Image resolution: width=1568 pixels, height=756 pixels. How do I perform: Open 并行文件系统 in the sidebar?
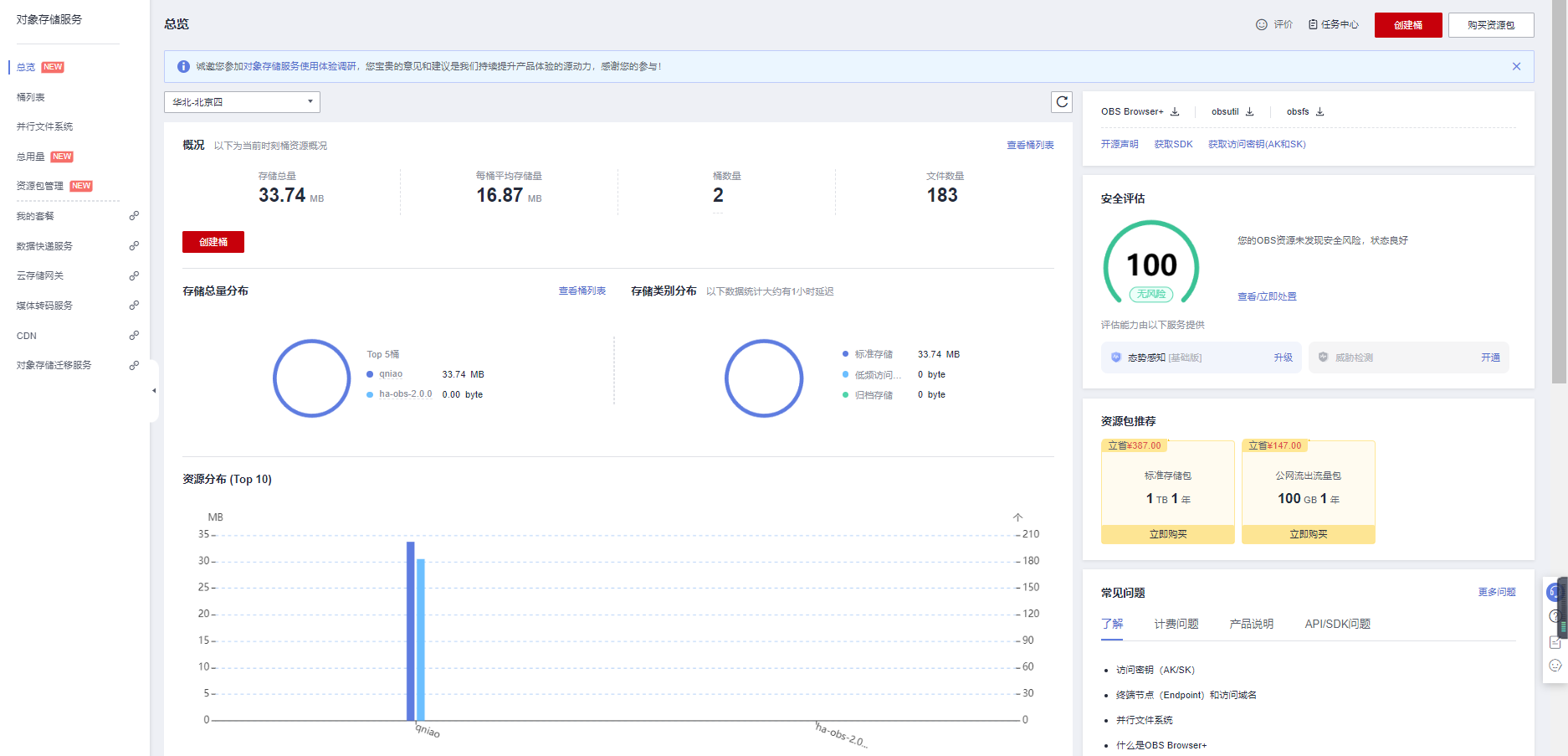(45, 126)
